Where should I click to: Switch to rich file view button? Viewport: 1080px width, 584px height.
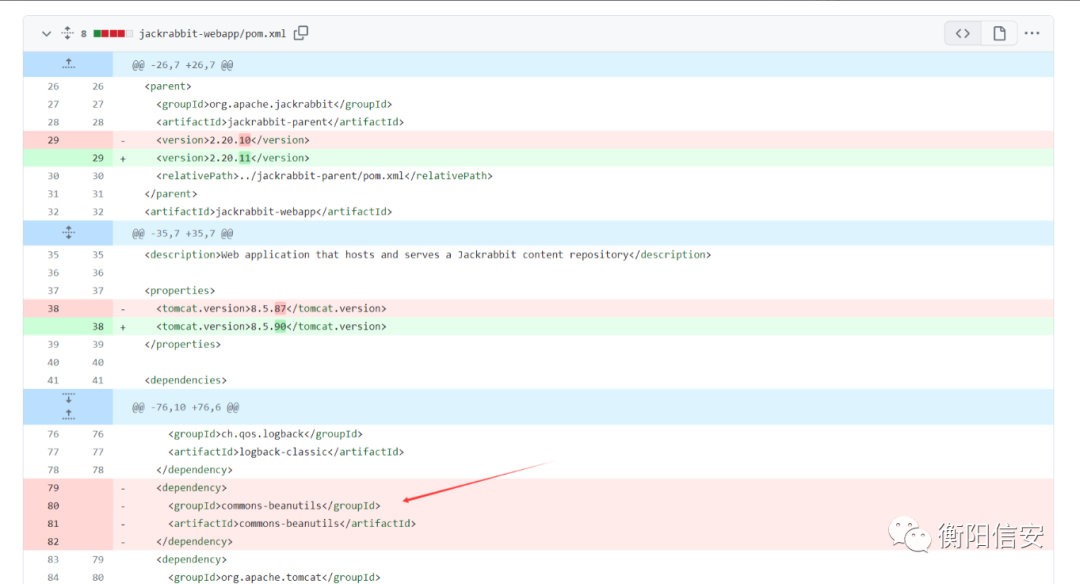click(x=999, y=33)
